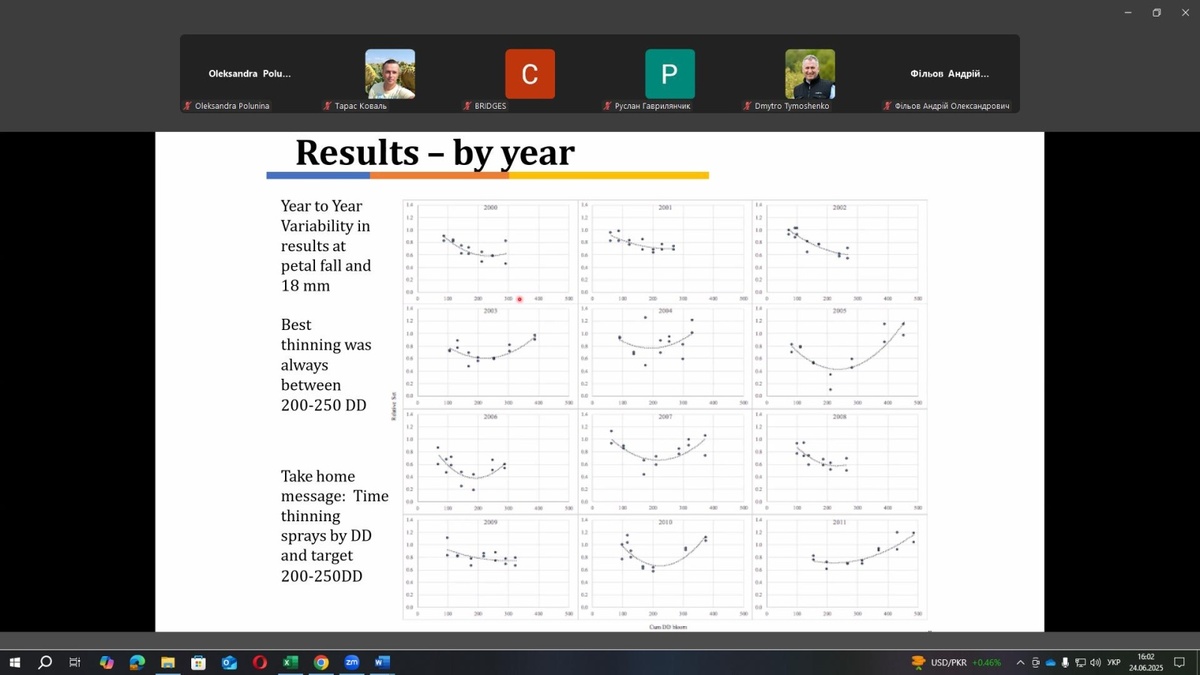
Task: Launch Microsoft Word from taskbar
Action: [382, 662]
